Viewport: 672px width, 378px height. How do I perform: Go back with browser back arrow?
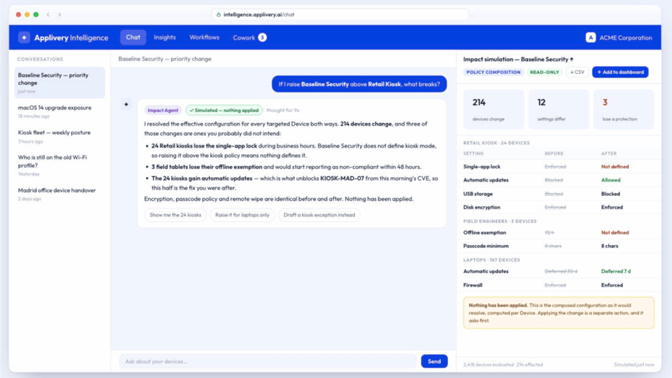(x=48, y=15)
